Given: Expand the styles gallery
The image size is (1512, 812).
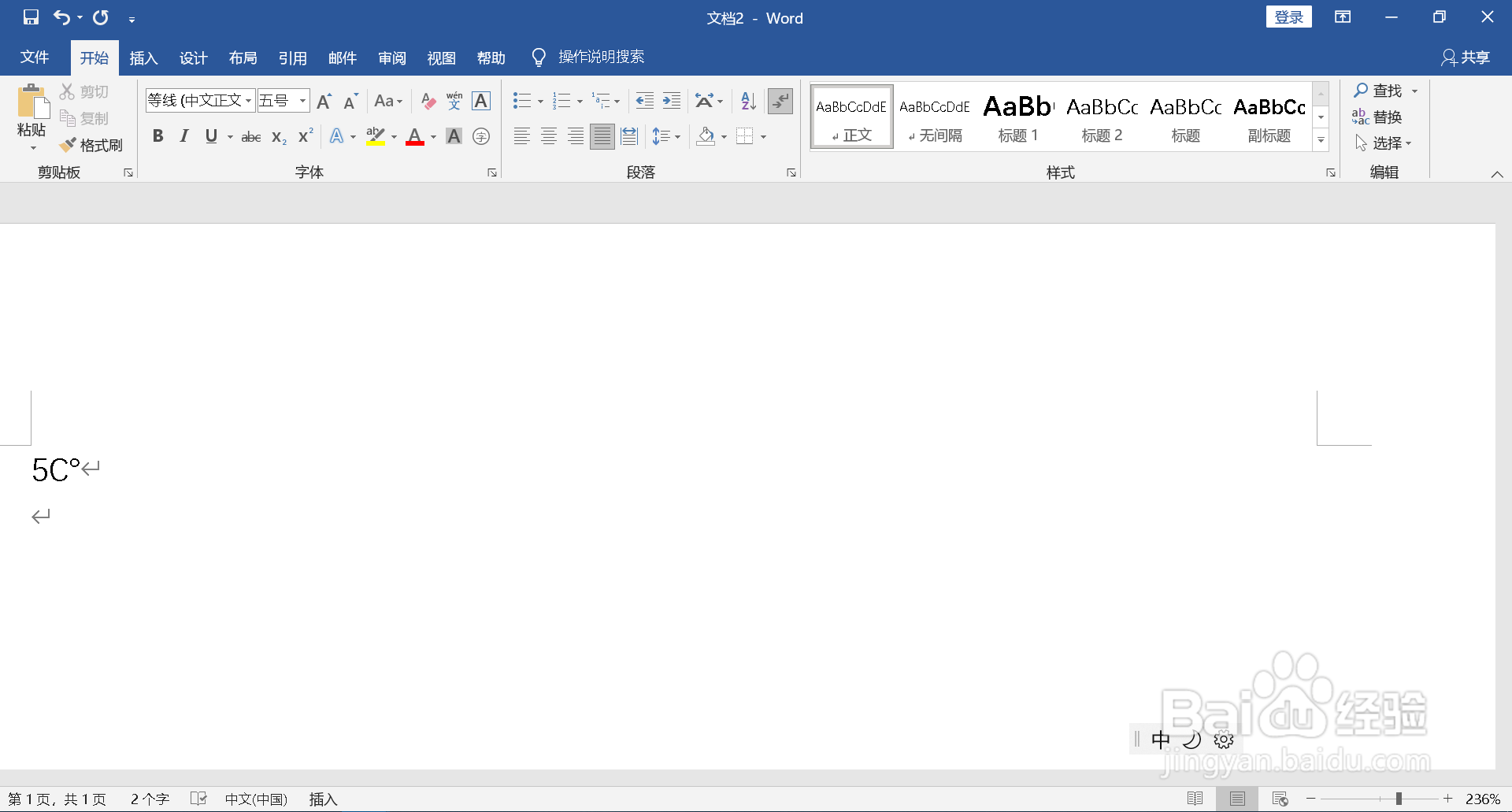Looking at the screenshot, I should coord(1321,140).
